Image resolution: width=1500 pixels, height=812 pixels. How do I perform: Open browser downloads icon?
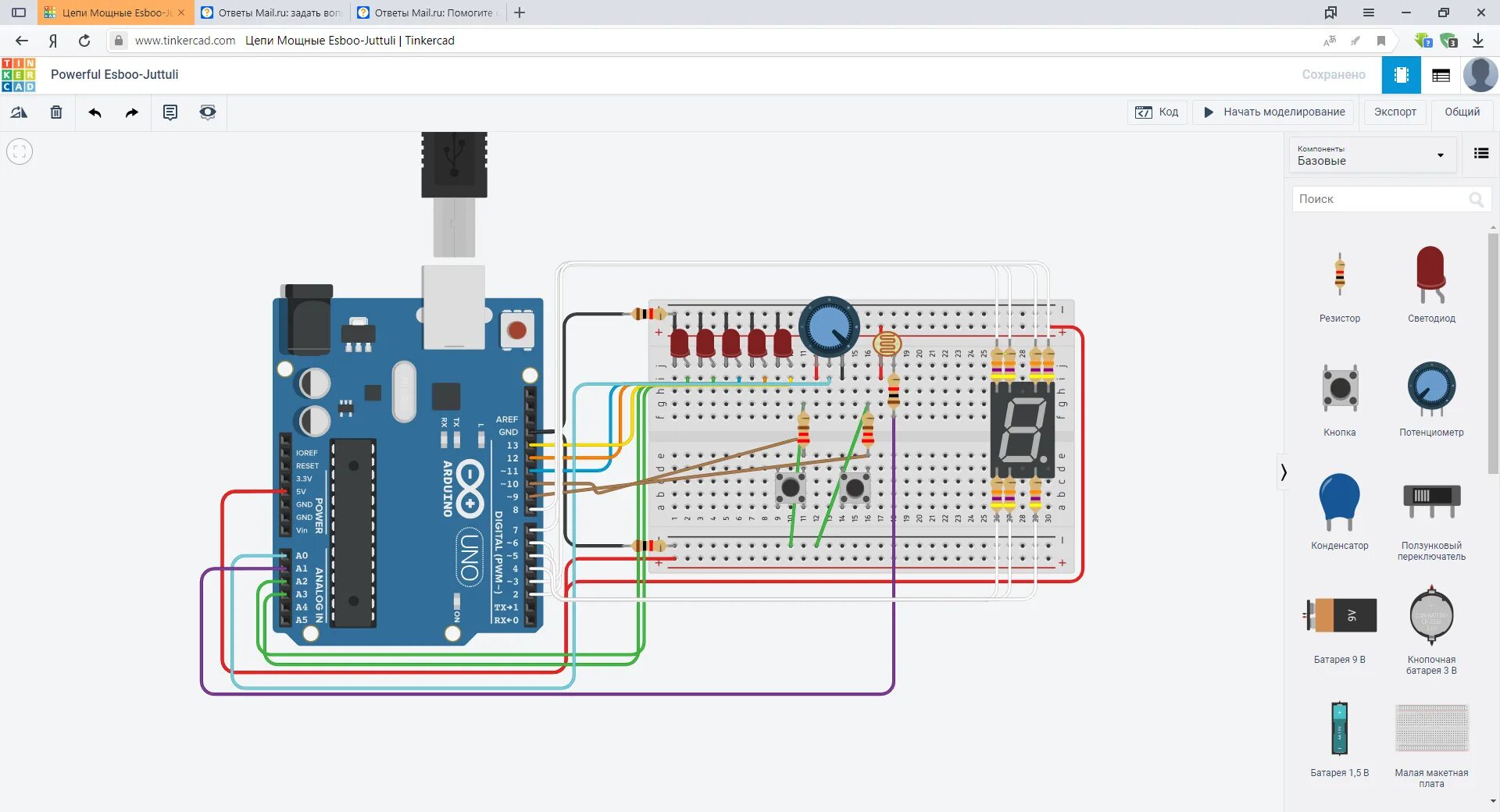point(1478,41)
